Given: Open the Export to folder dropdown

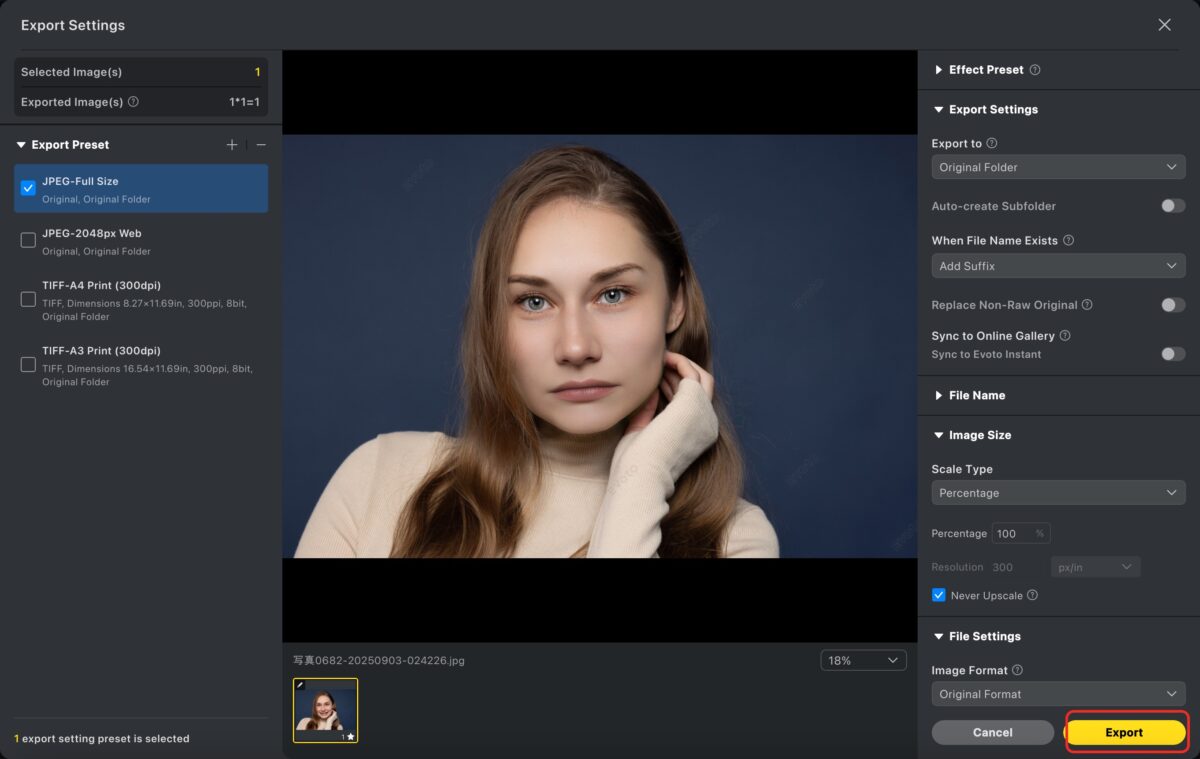Looking at the screenshot, I should (x=1058, y=167).
